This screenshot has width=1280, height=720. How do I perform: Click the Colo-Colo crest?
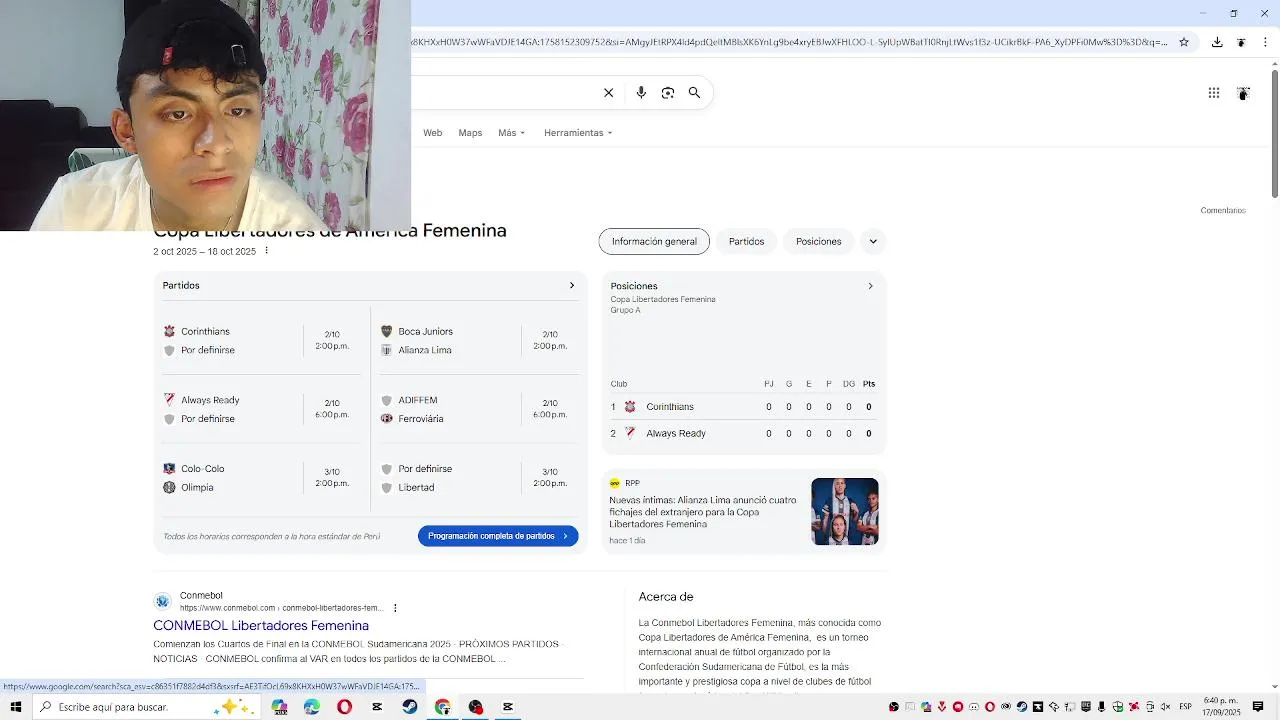pos(169,468)
